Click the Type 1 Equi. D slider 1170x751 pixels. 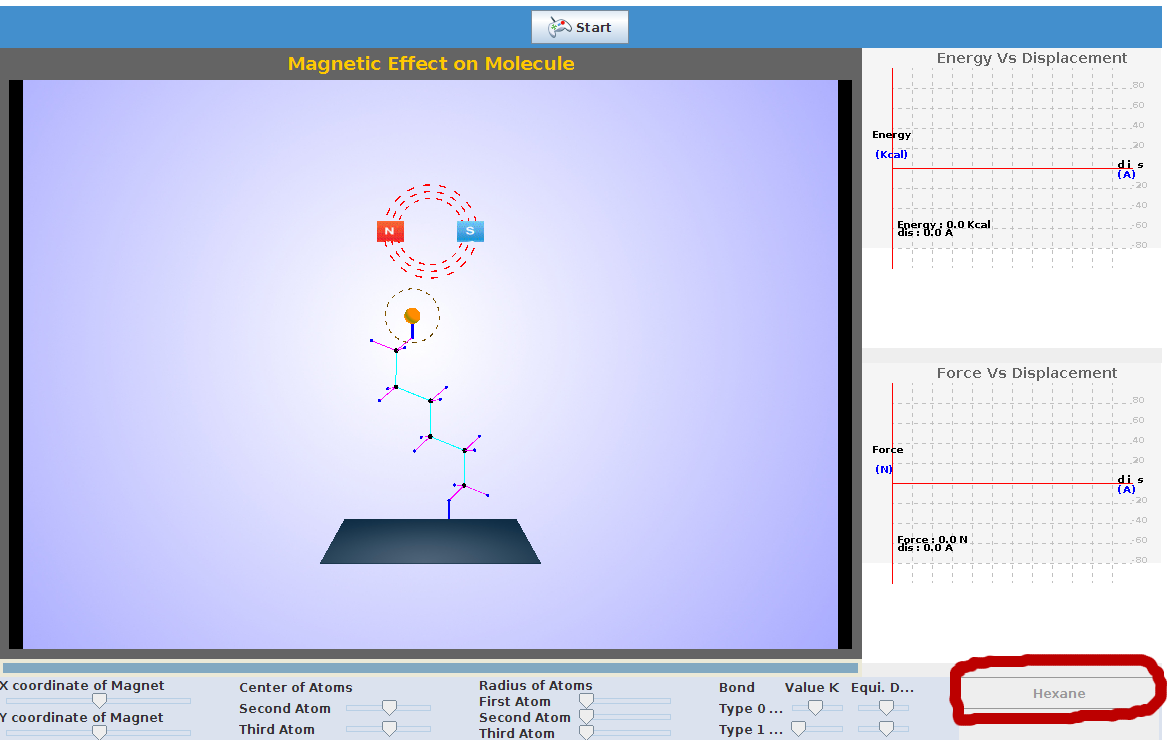point(886,729)
